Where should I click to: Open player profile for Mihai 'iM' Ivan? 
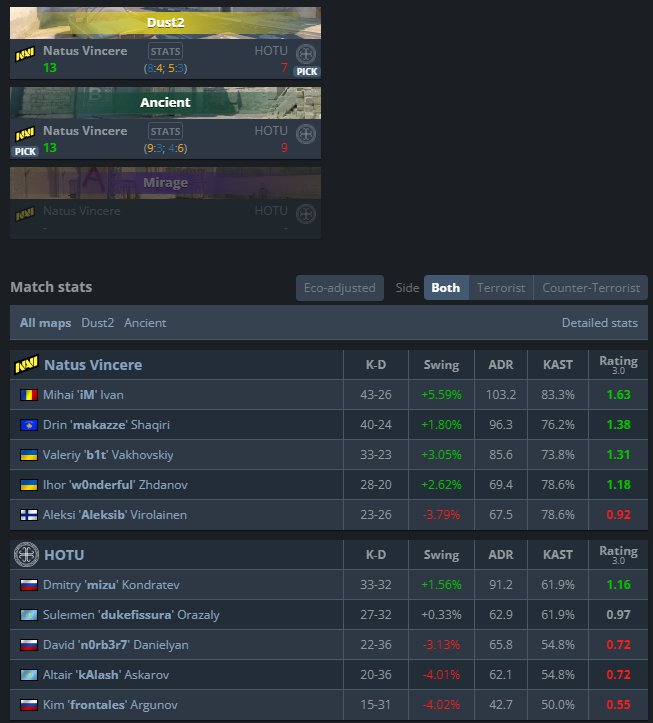(84, 395)
